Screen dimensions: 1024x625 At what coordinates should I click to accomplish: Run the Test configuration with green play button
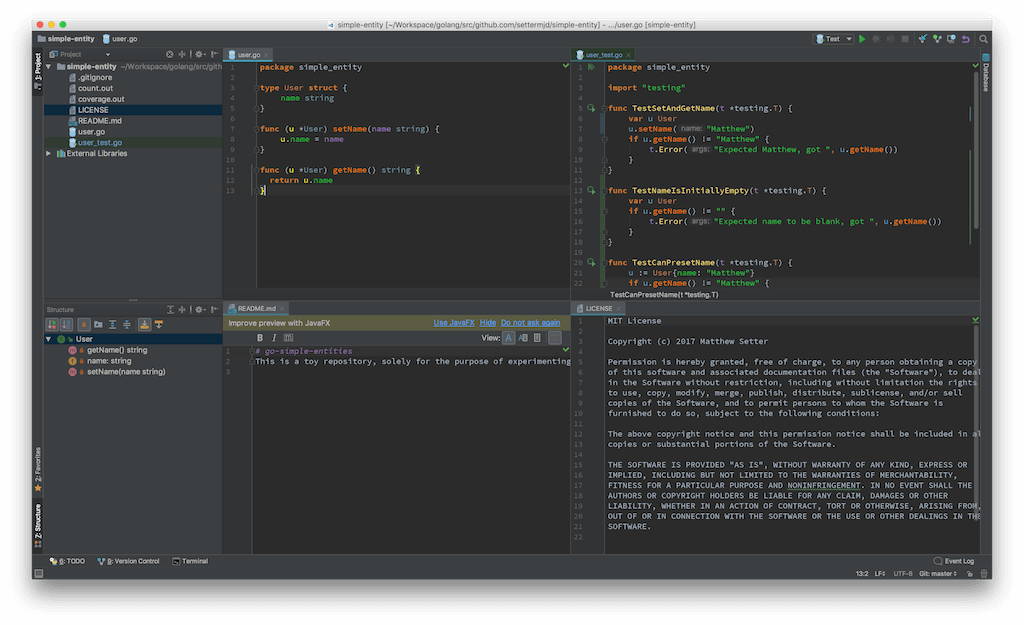[862, 38]
